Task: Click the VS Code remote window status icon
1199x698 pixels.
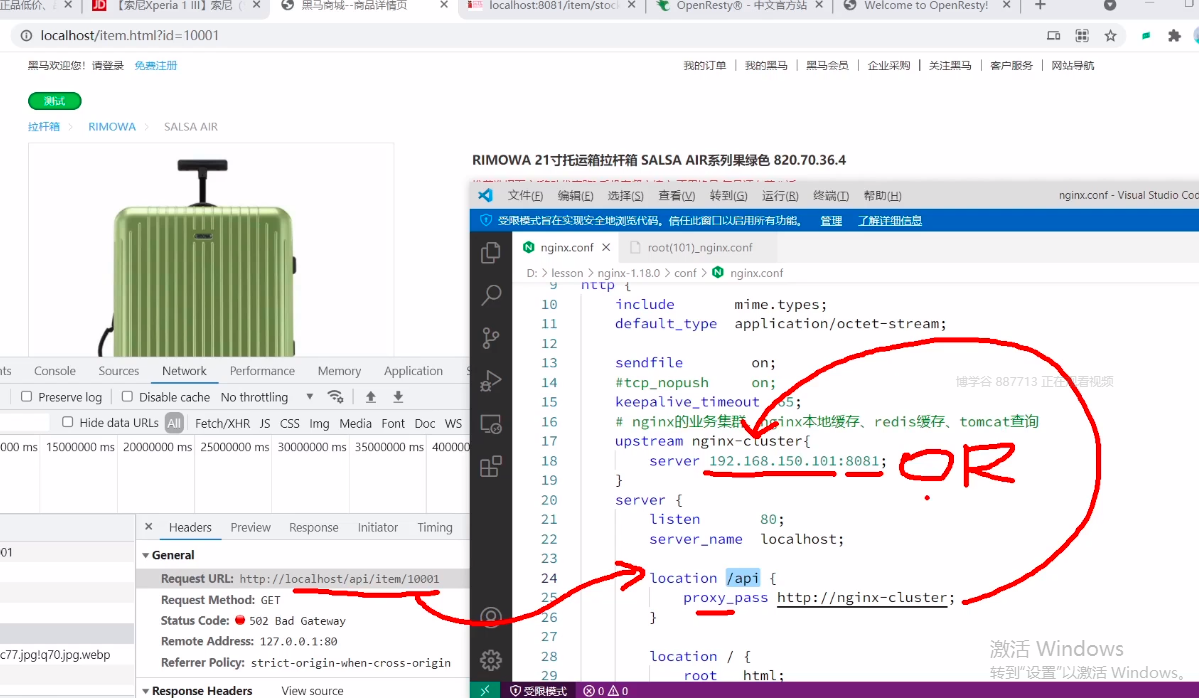Action: coord(485,690)
